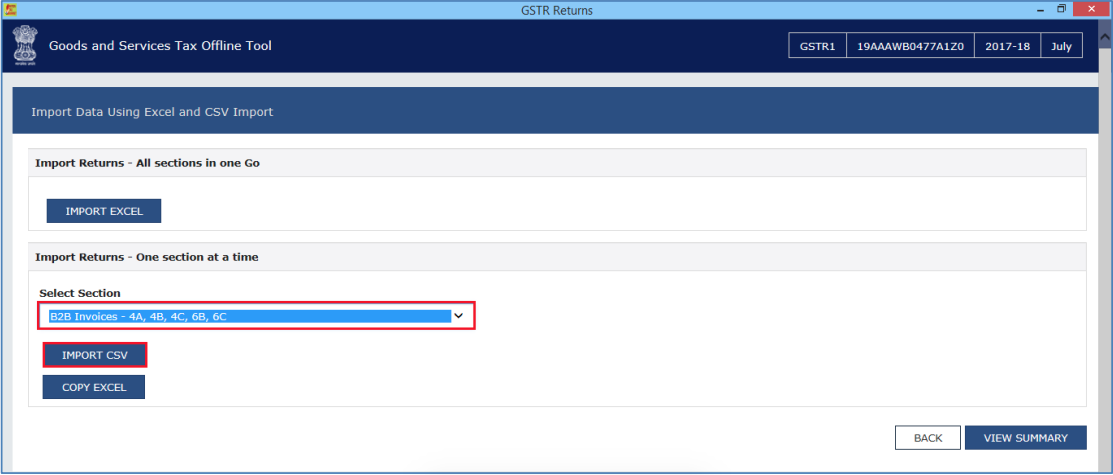Click the 2017-18 financial year box
Screen dimensions: 1113x475
tap(1007, 46)
